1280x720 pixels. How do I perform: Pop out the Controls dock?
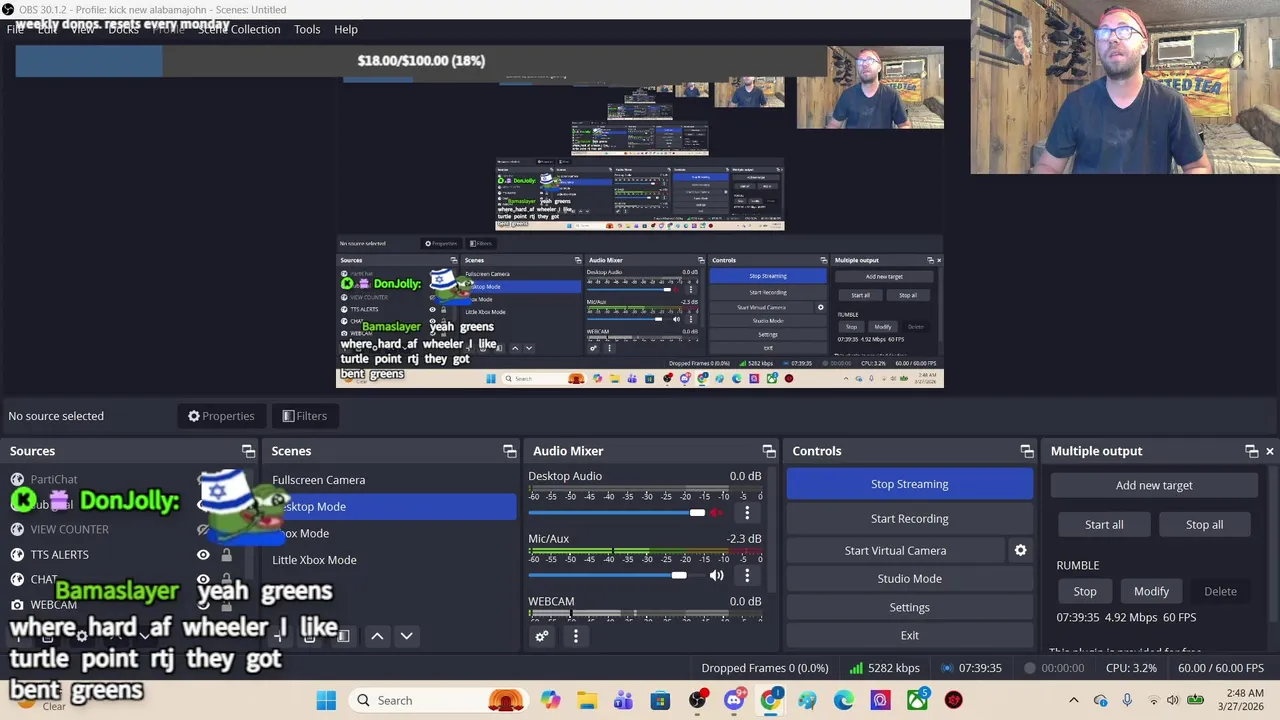point(1026,451)
